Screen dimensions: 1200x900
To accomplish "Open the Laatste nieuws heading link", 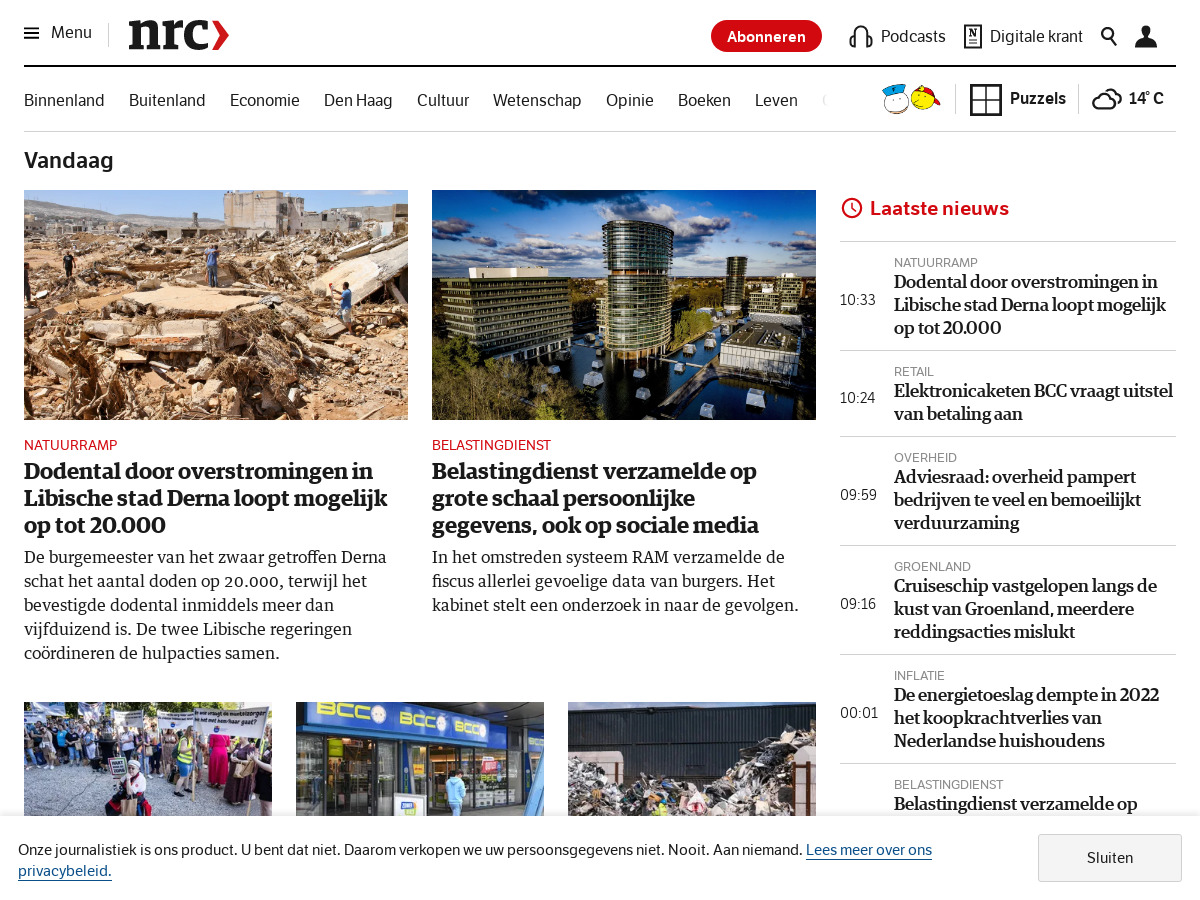I will coord(938,208).
